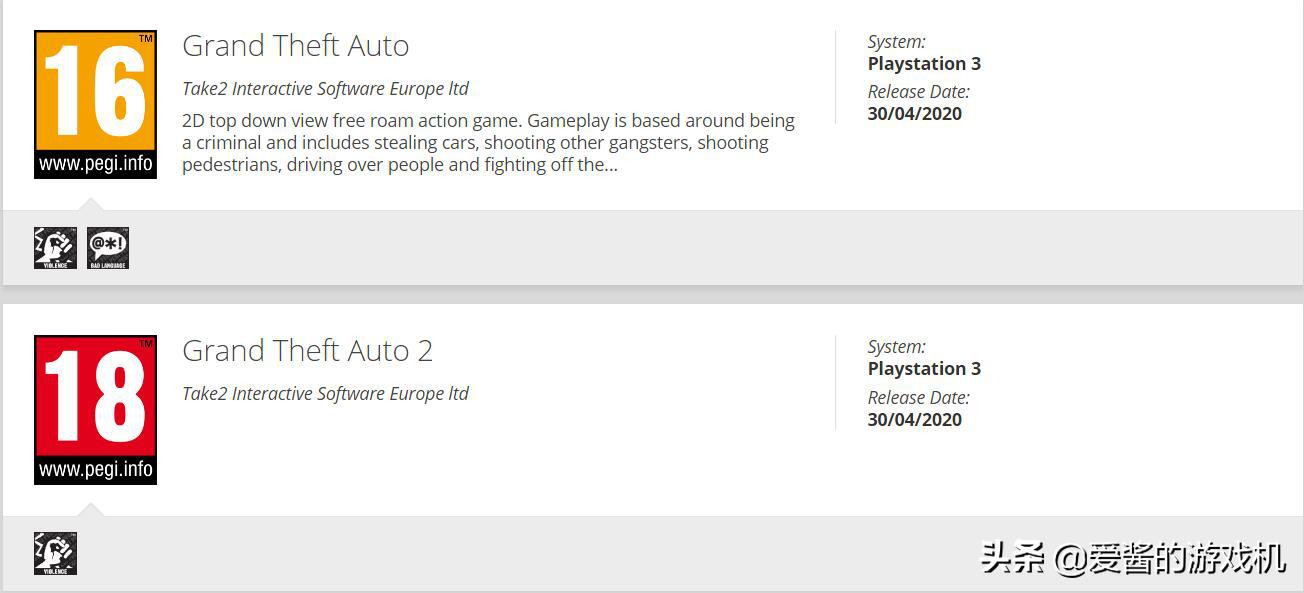Select Violence descriptor icon under Grand Theft Auto
The height and width of the screenshot is (593, 1304).
click(x=55, y=248)
